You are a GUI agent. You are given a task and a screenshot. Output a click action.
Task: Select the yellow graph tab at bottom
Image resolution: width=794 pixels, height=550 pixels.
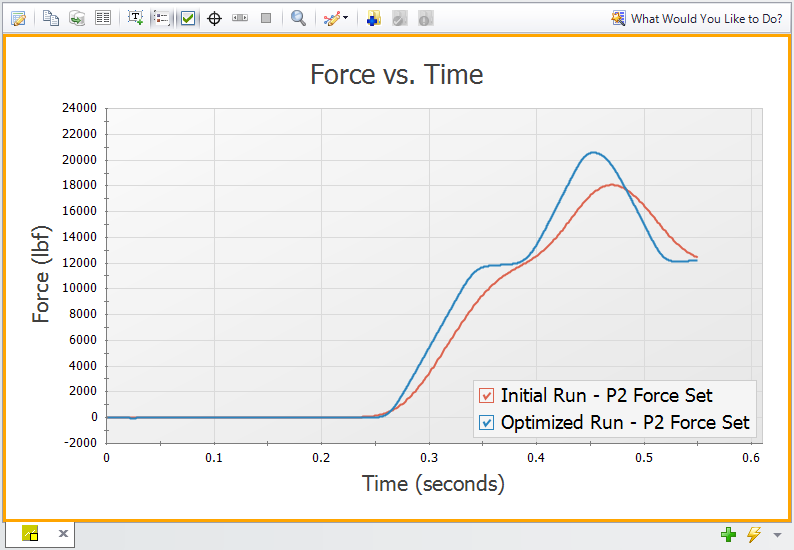pyautogui.click(x=30, y=533)
